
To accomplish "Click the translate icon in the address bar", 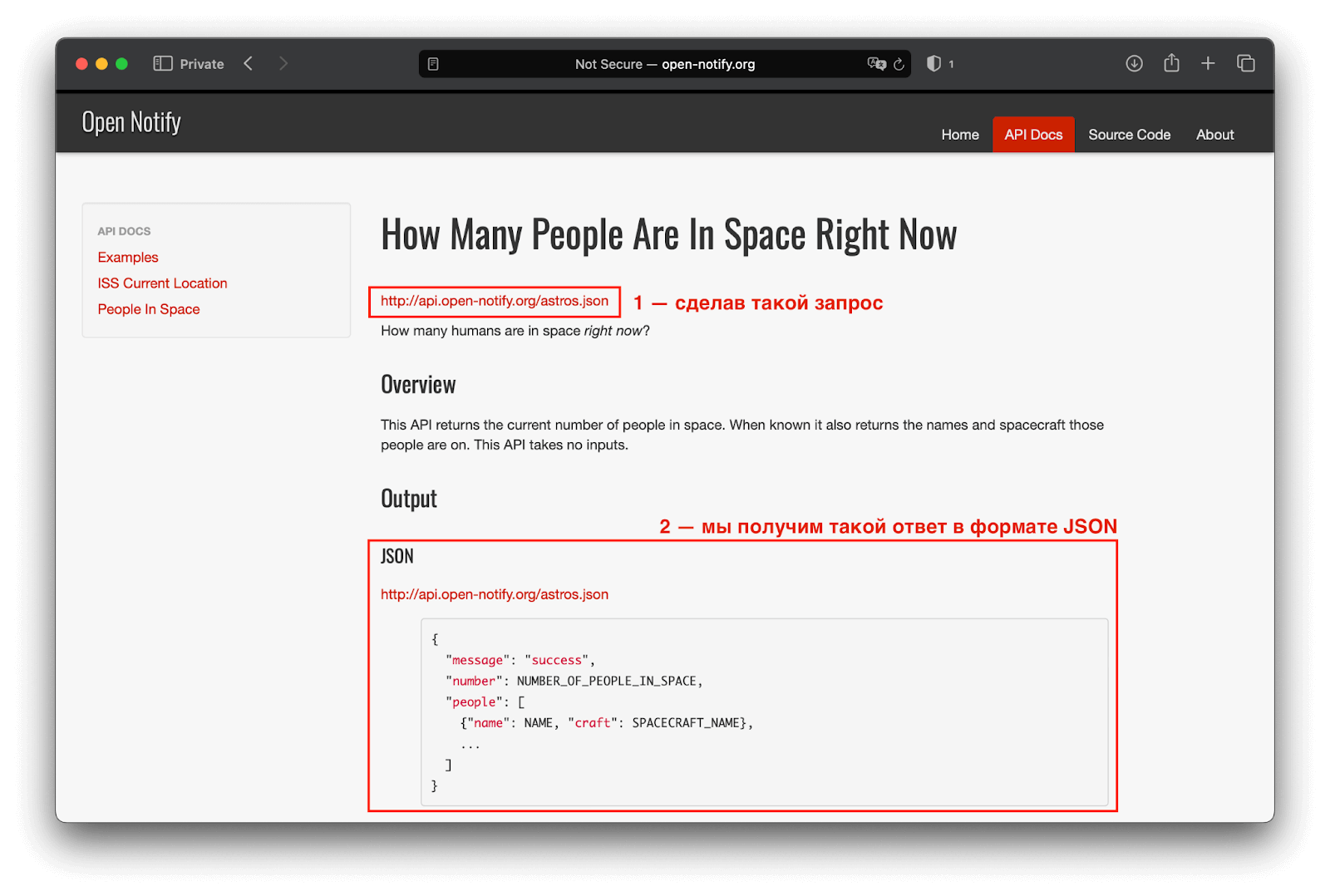I will [877, 63].
